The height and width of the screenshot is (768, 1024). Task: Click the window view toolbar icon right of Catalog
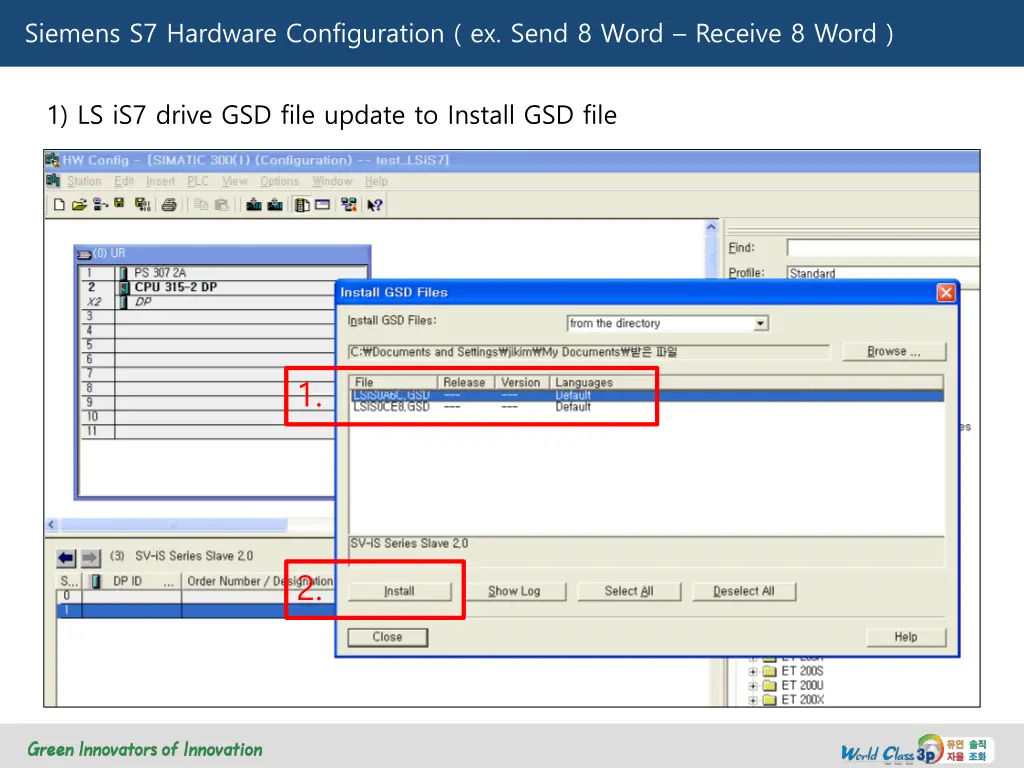[x=323, y=205]
